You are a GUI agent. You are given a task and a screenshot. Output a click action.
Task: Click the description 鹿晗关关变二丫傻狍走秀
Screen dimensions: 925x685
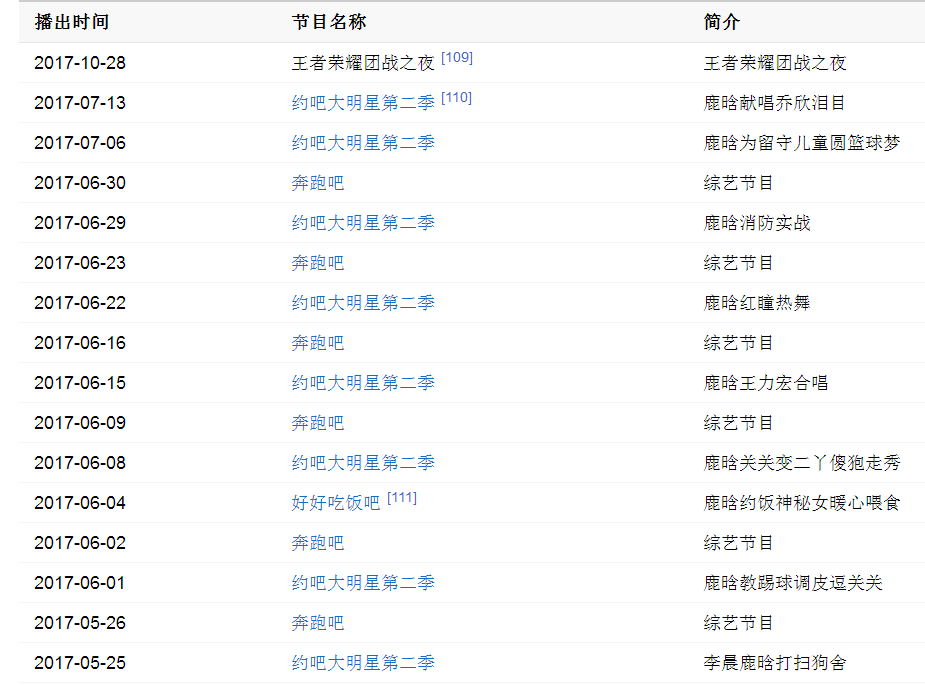[802, 463]
